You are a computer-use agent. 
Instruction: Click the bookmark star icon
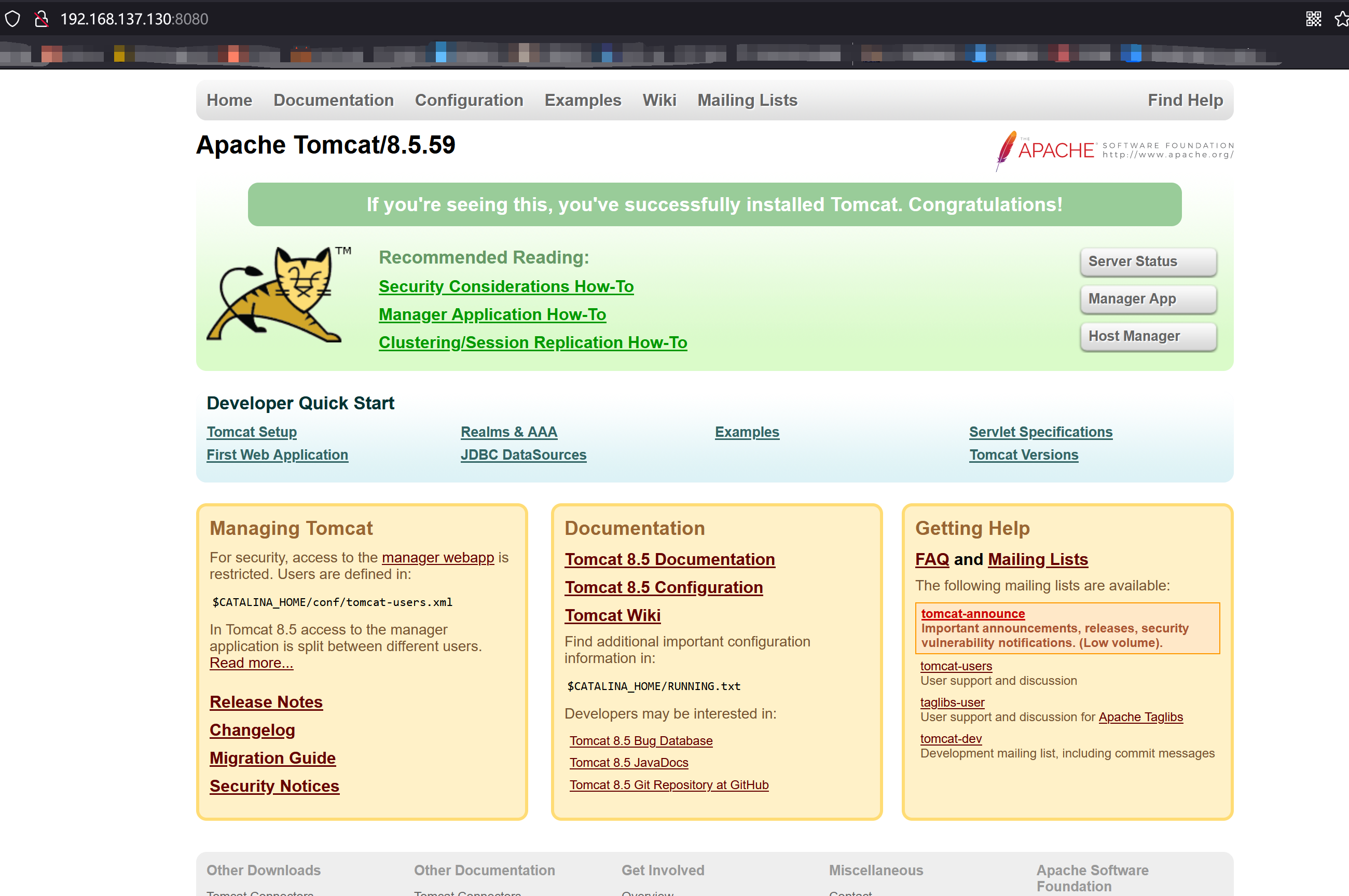point(1342,19)
